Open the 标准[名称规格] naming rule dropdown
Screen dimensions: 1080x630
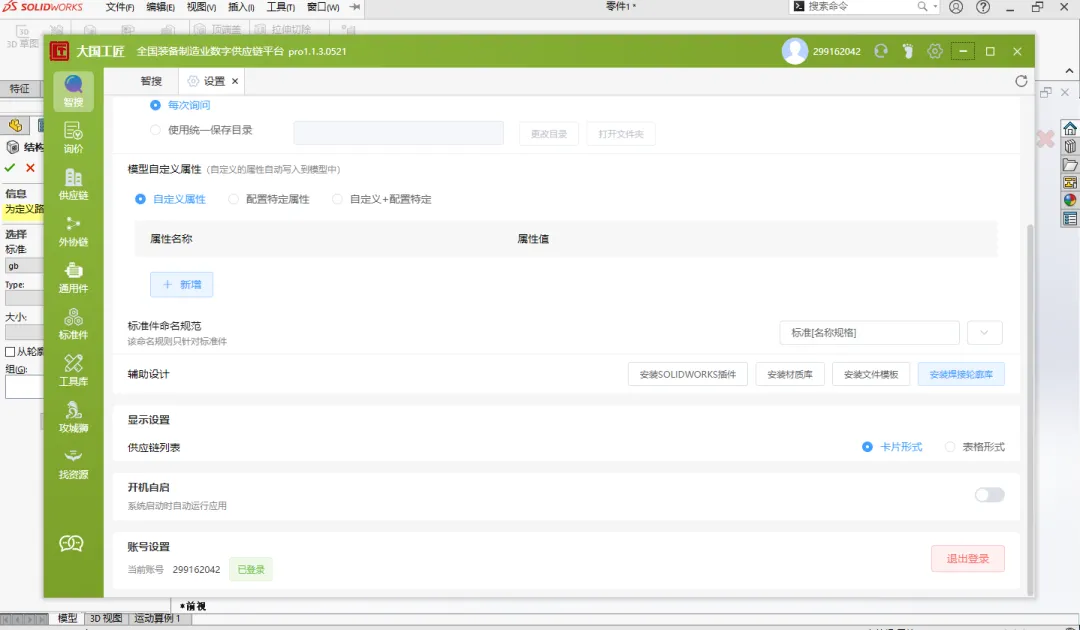point(869,333)
